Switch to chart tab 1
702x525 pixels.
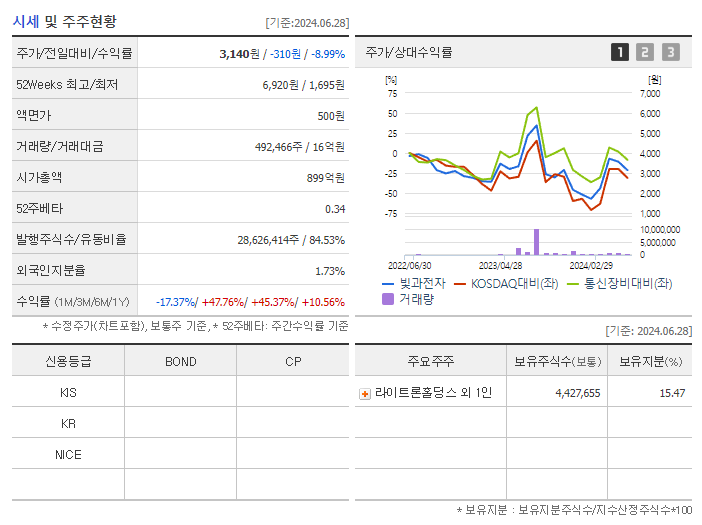tap(620, 52)
